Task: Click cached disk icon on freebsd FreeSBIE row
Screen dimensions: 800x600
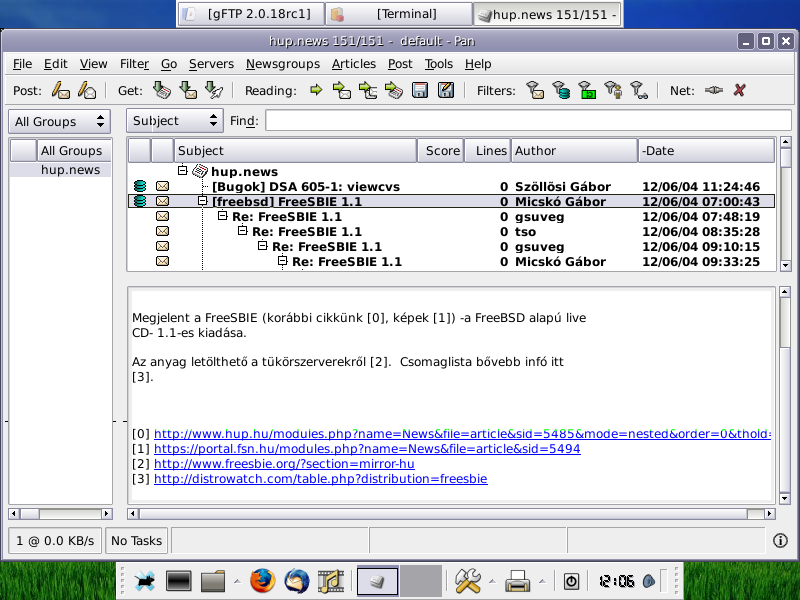Action: [140, 201]
